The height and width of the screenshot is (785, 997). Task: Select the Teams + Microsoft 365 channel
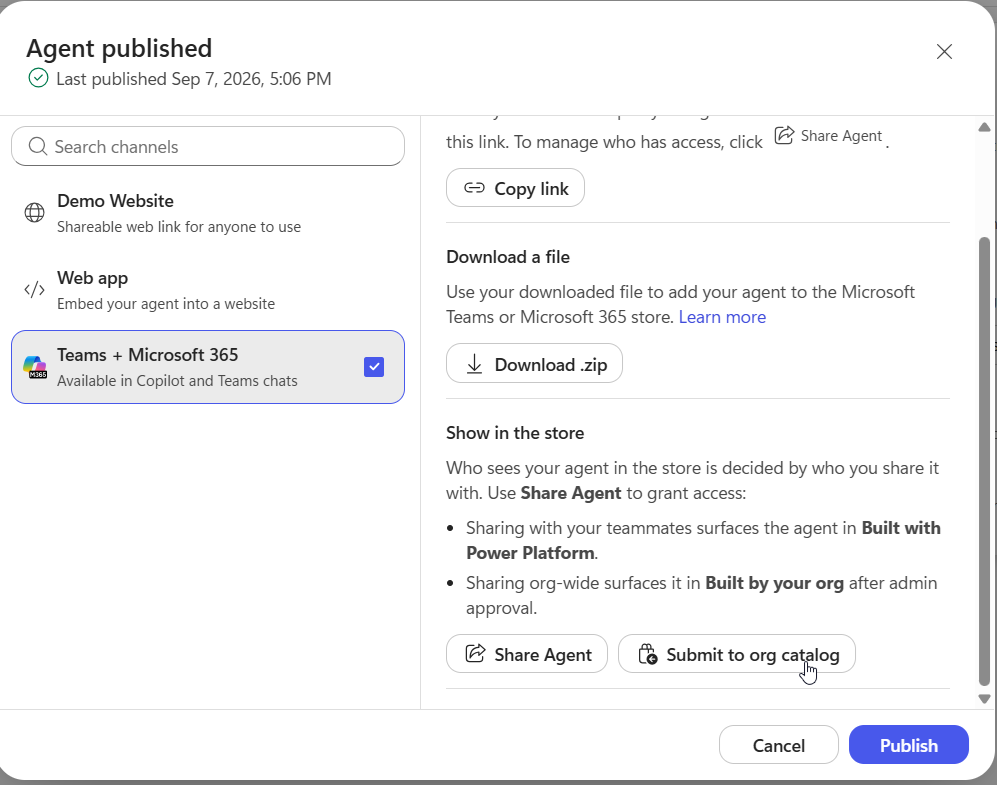point(208,367)
